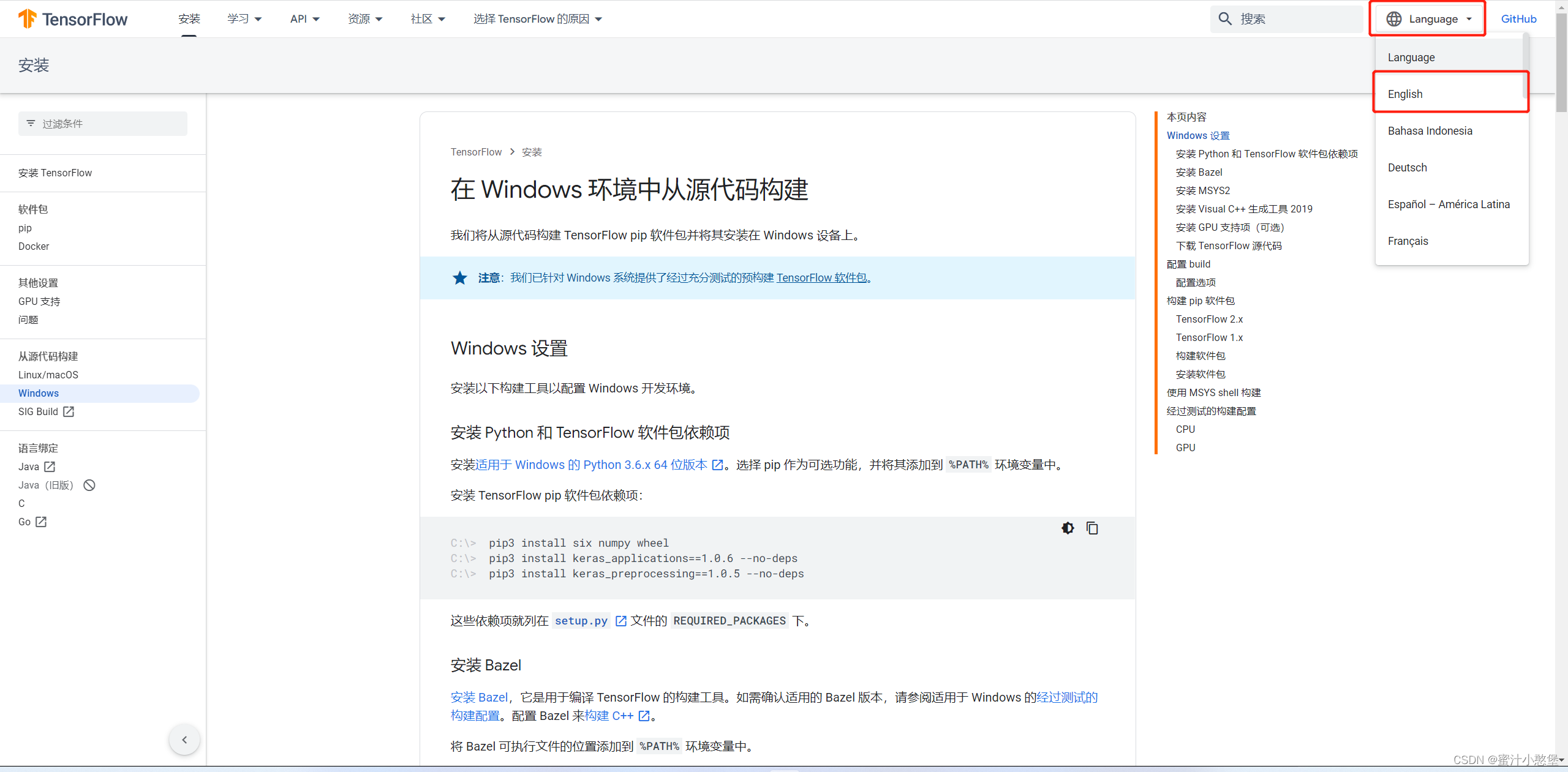This screenshot has height=772, width=1568.
Task: Click external link icon beside Java
Action: pos(50,467)
